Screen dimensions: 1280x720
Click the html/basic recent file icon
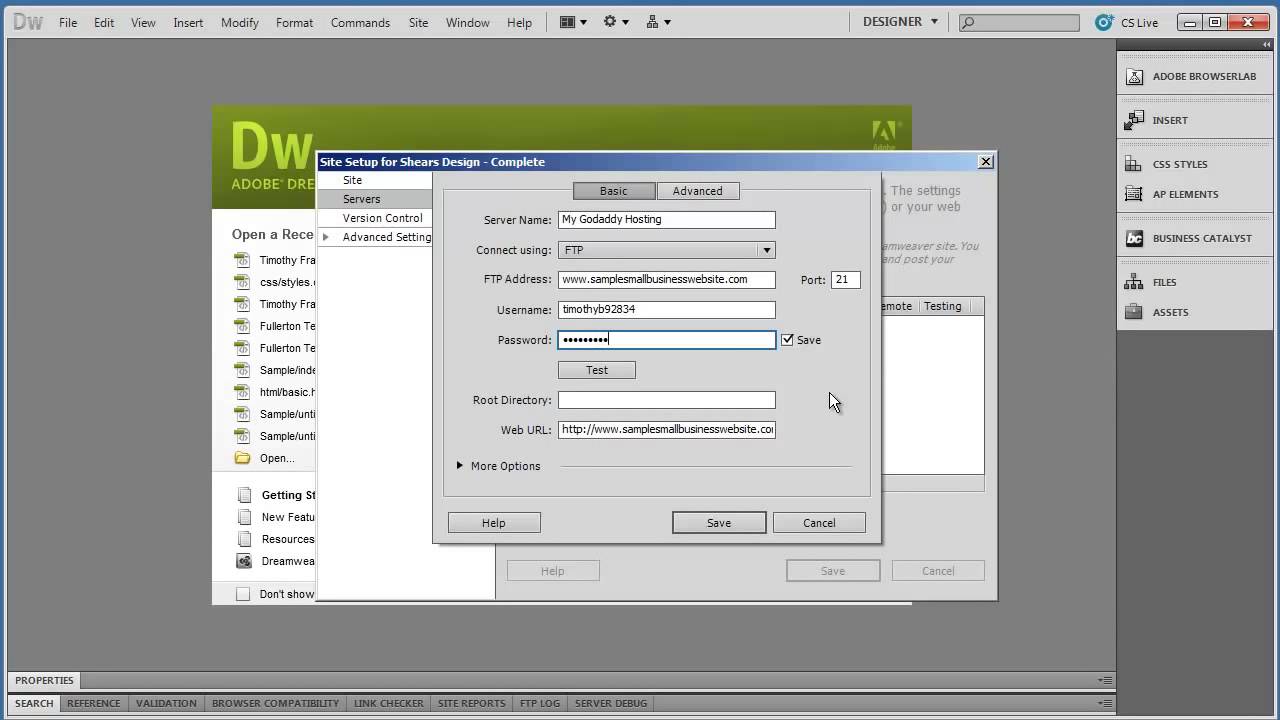click(242, 392)
